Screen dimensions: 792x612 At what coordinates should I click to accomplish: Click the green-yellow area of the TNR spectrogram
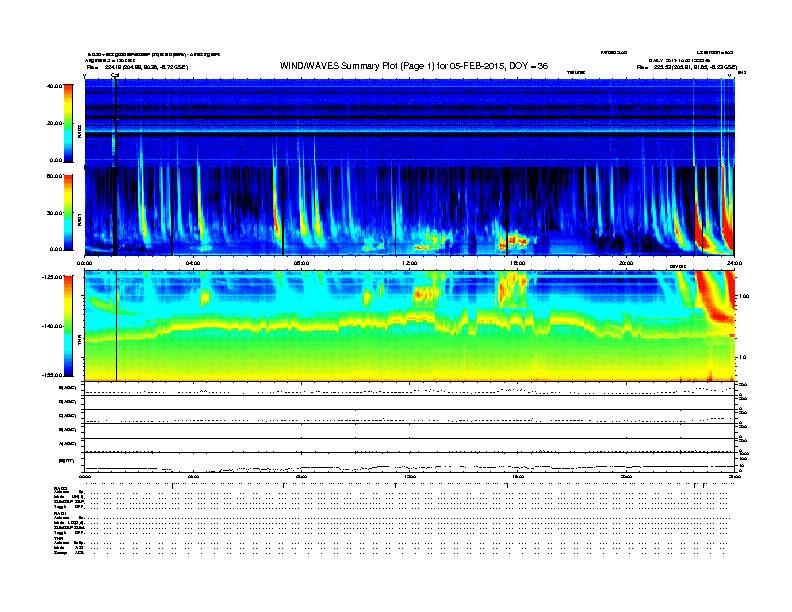click(409, 356)
